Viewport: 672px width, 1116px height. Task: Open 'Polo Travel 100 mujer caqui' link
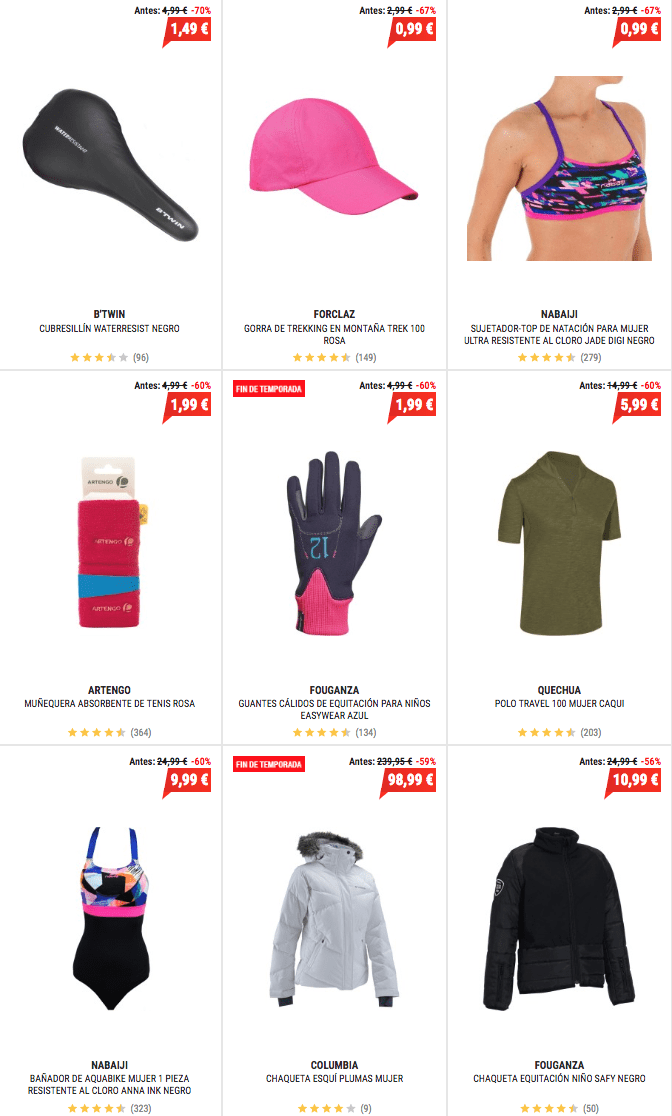click(559, 704)
